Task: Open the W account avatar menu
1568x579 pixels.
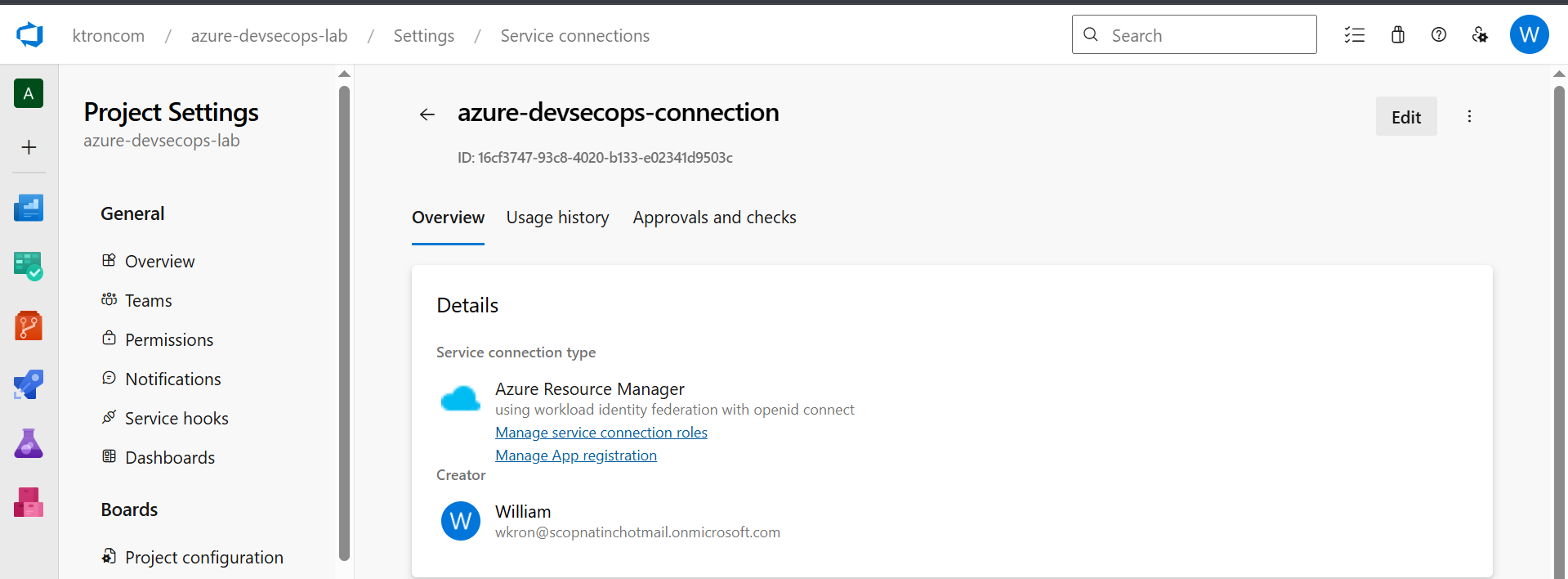Action: 1529,35
